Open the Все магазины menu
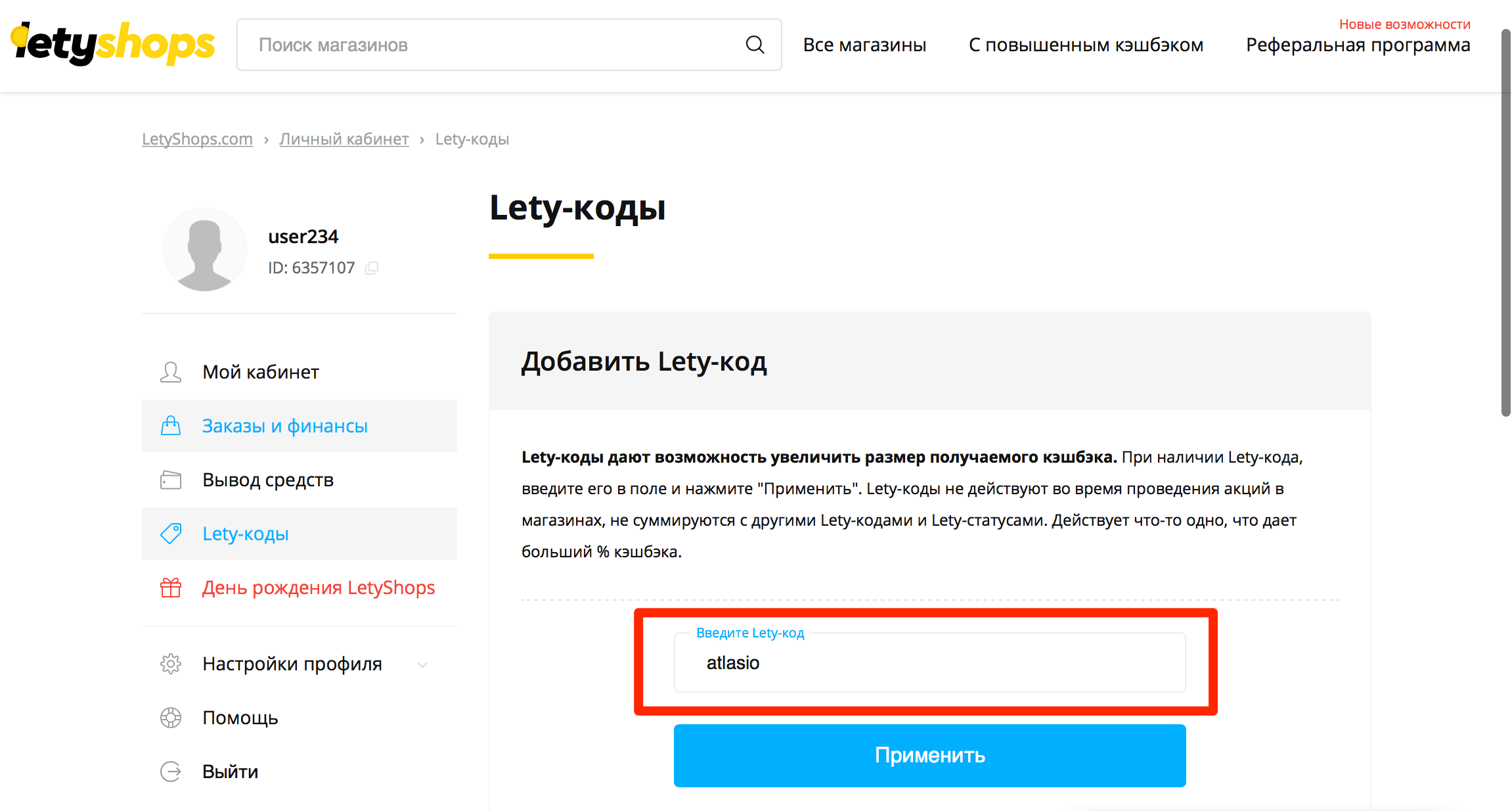 [864, 45]
